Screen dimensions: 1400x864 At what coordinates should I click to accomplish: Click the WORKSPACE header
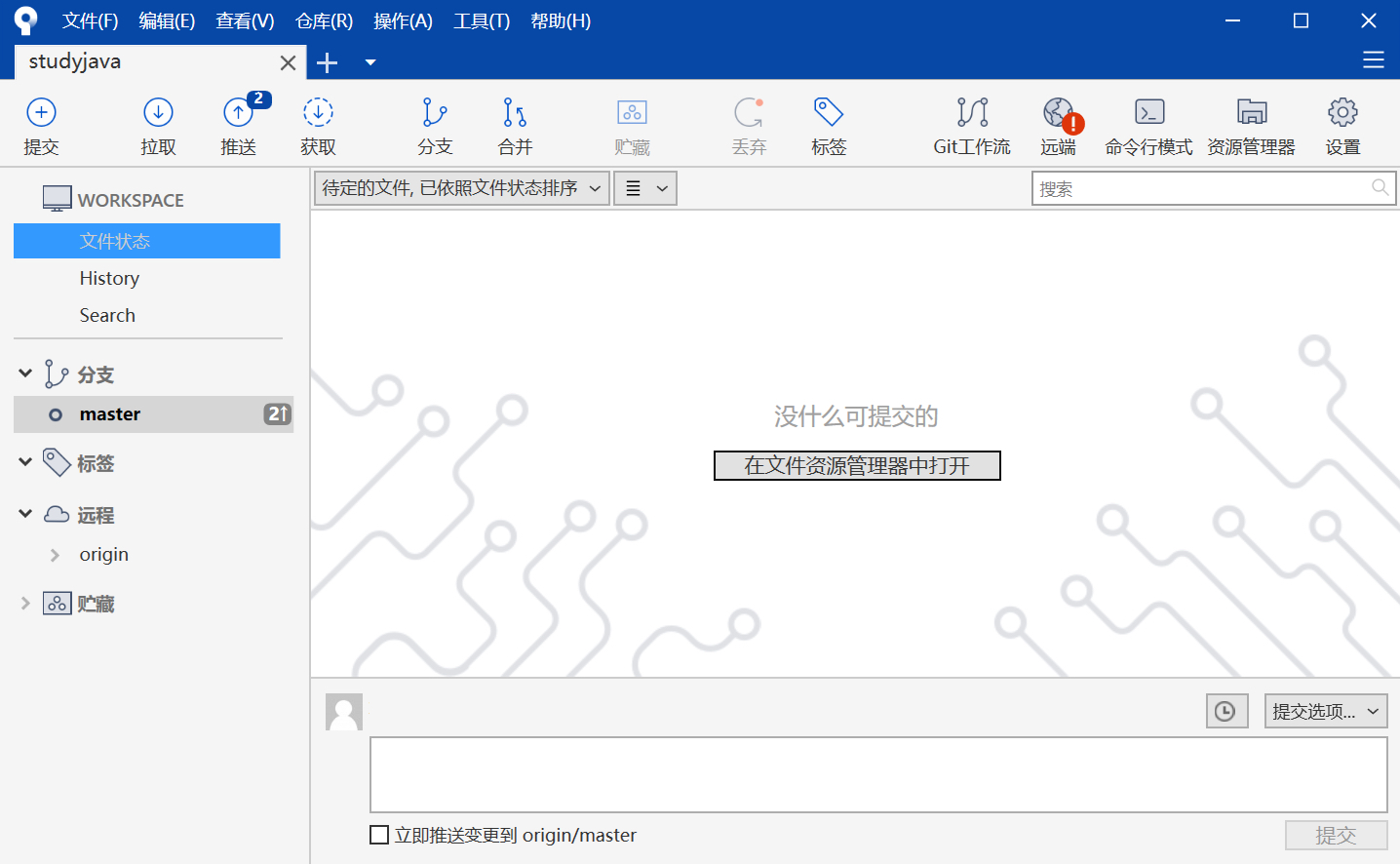(x=131, y=200)
